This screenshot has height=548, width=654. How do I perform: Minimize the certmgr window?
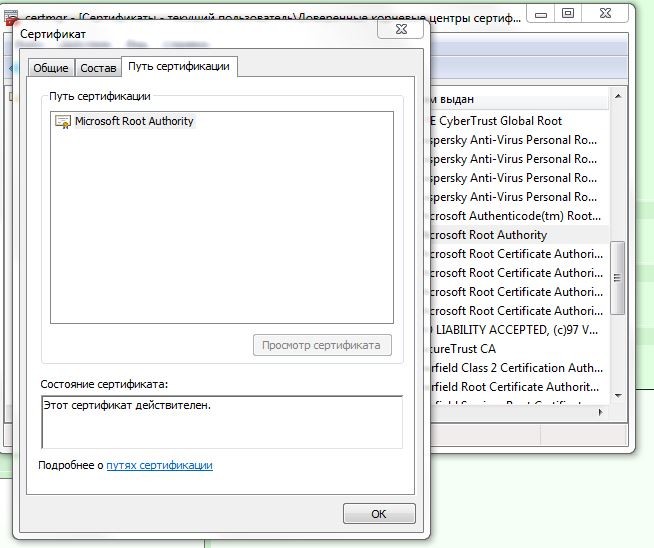541,14
